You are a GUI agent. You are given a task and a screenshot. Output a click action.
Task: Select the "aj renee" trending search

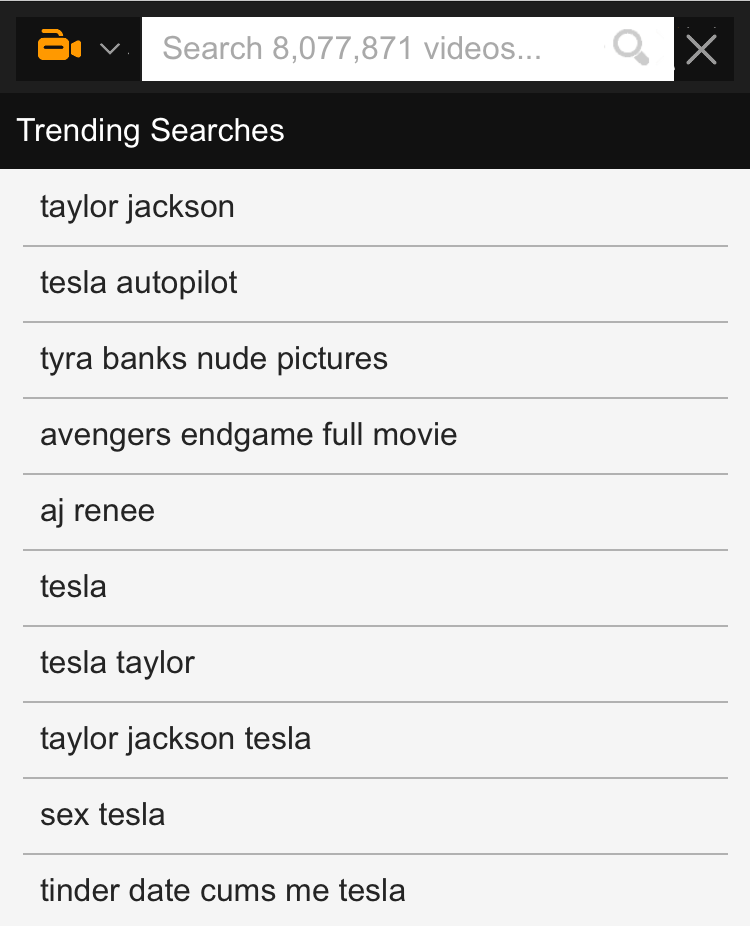pos(98,511)
